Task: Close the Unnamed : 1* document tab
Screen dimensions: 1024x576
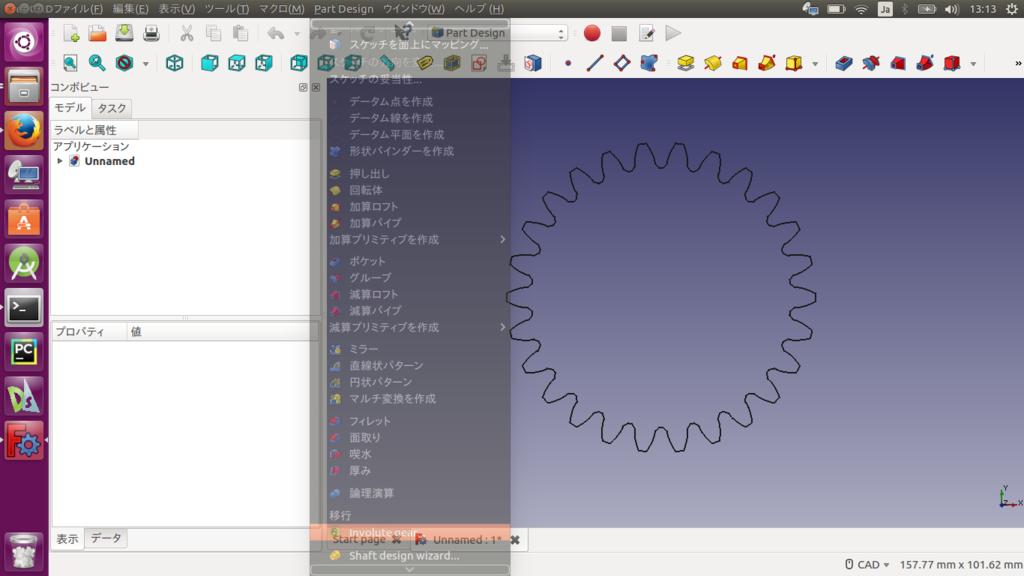Action: [x=515, y=540]
